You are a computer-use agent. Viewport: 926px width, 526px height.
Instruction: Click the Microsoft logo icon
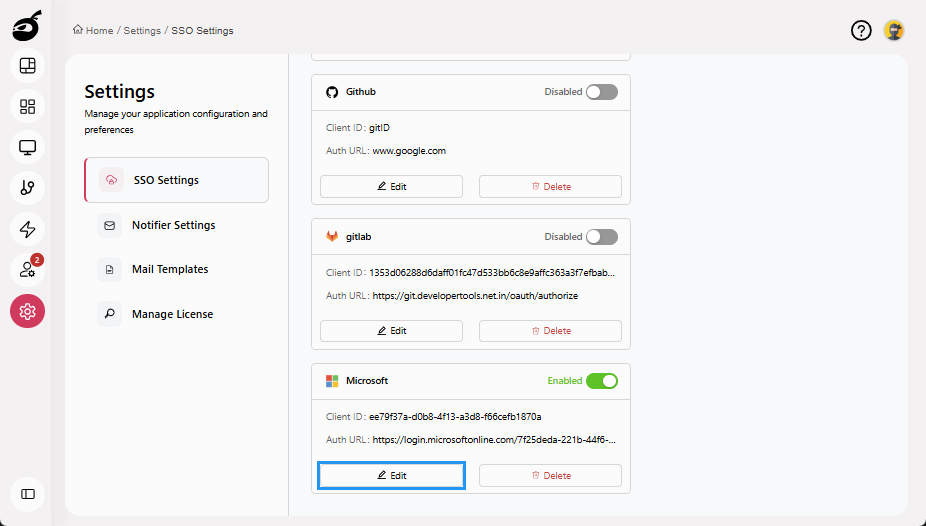tap(332, 381)
